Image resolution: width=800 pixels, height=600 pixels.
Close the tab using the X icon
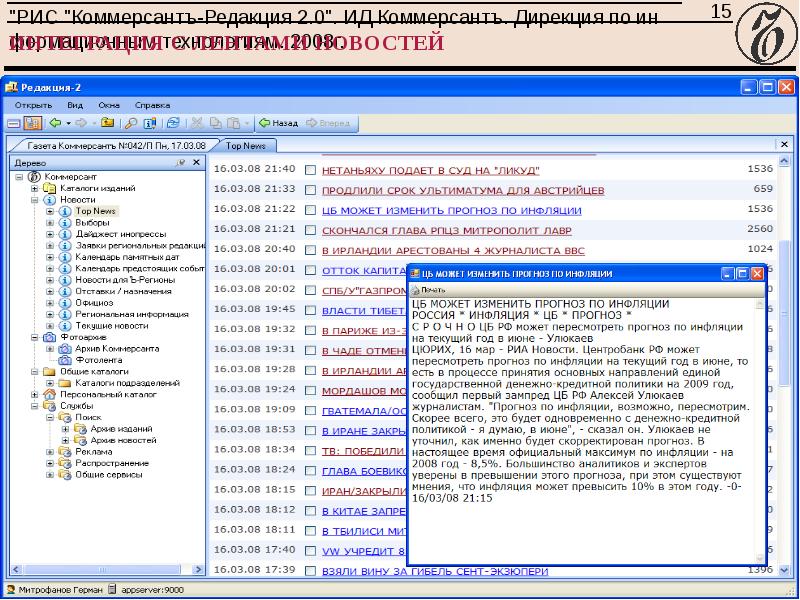783,144
